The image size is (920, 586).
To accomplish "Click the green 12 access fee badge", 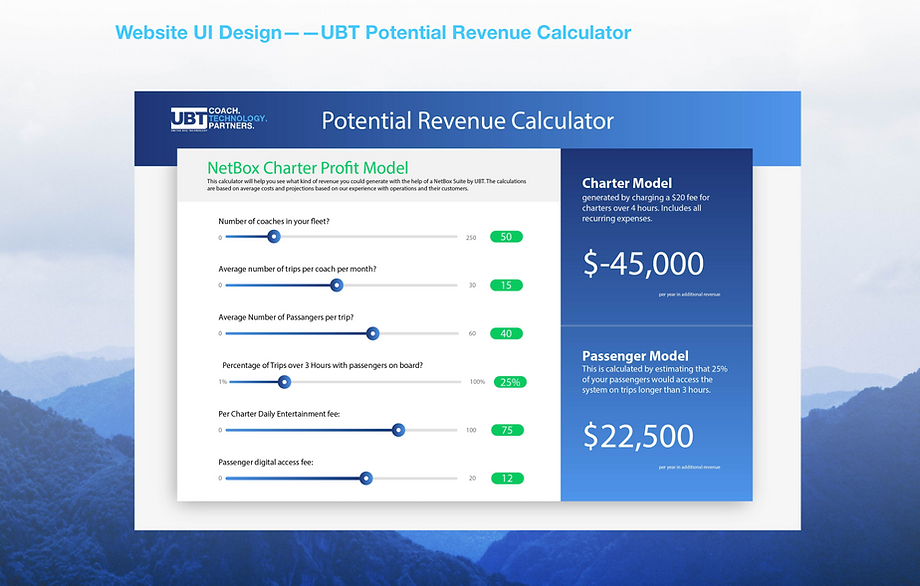I will (507, 478).
